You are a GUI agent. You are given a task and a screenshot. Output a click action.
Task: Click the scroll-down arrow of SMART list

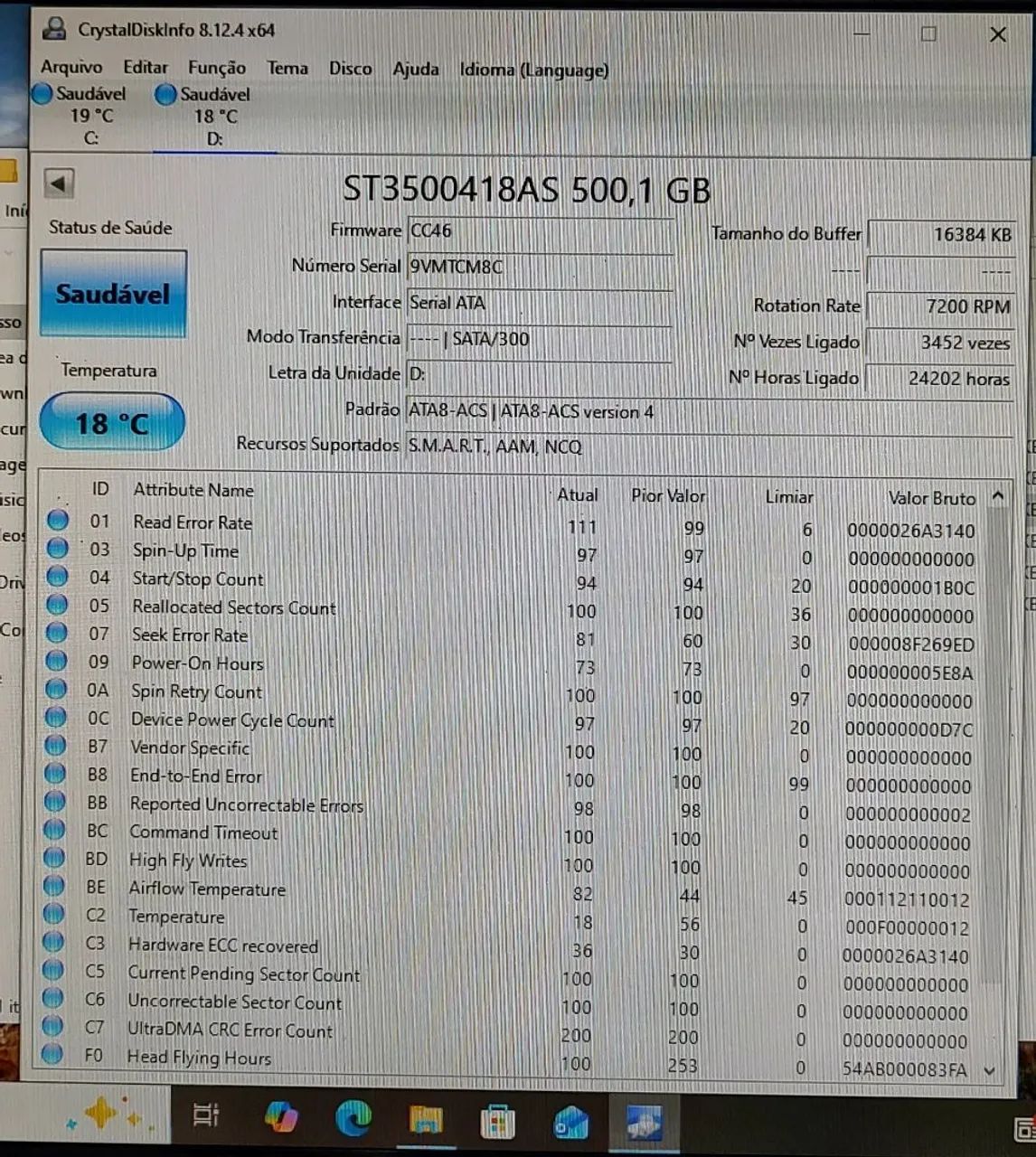(x=990, y=1070)
